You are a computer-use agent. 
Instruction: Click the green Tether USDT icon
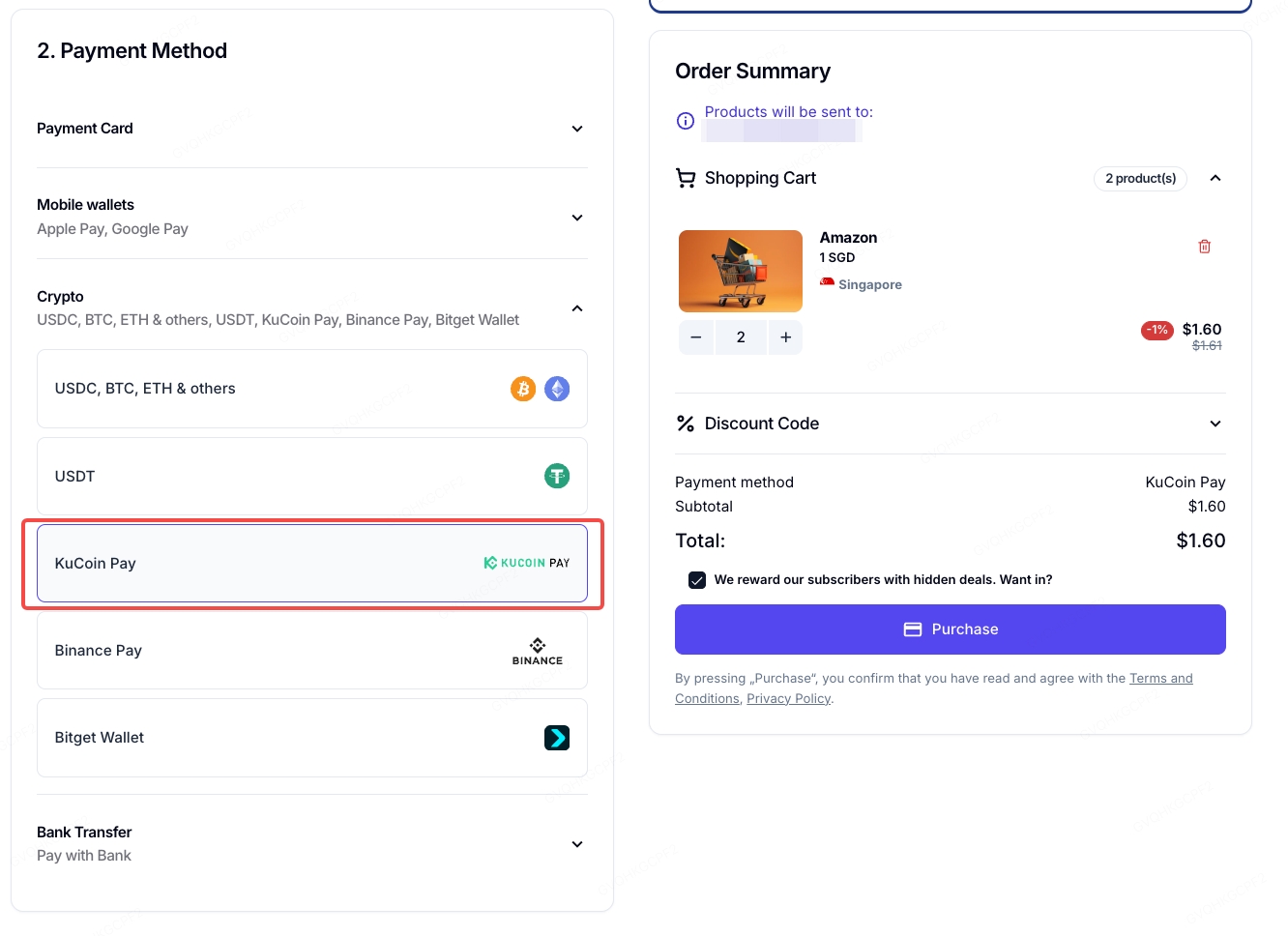[557, 476]
